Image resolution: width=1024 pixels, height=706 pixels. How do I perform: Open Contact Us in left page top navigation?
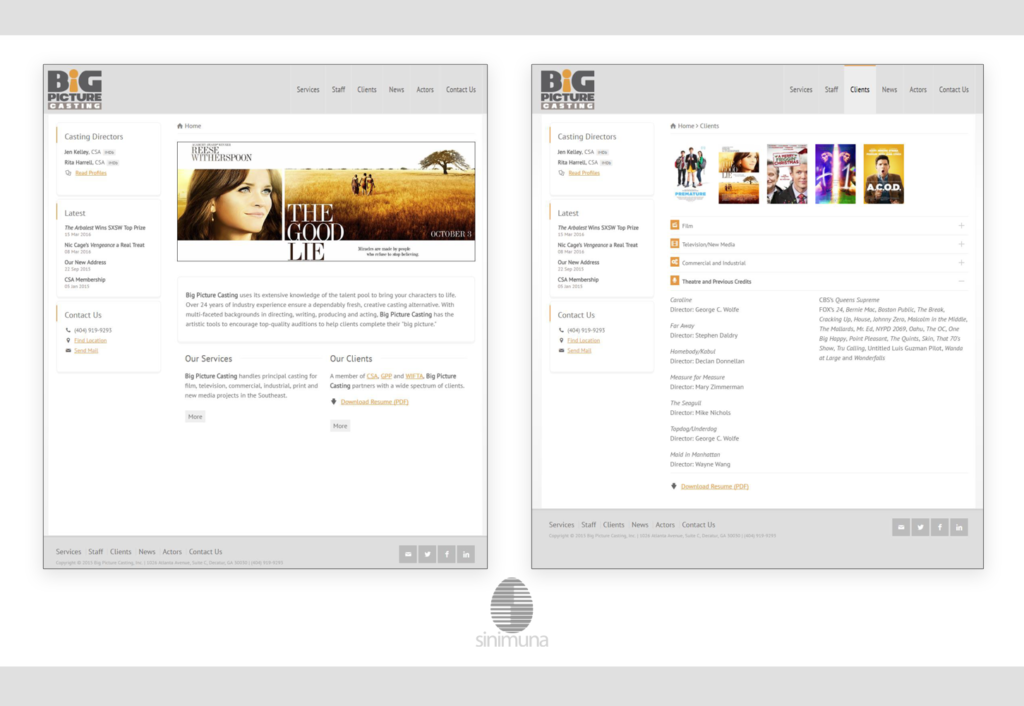tap(461, 89)
